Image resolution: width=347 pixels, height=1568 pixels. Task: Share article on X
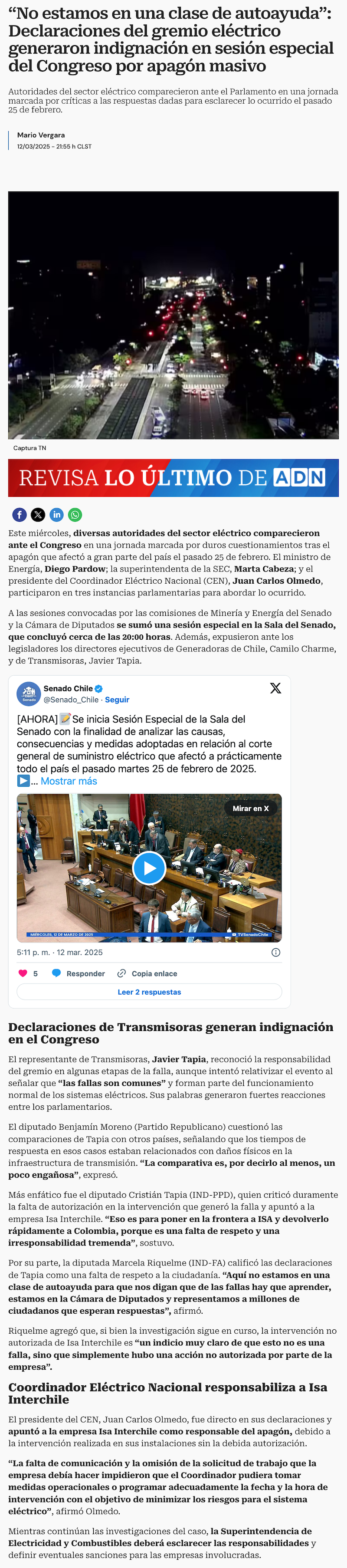(38, 515)
